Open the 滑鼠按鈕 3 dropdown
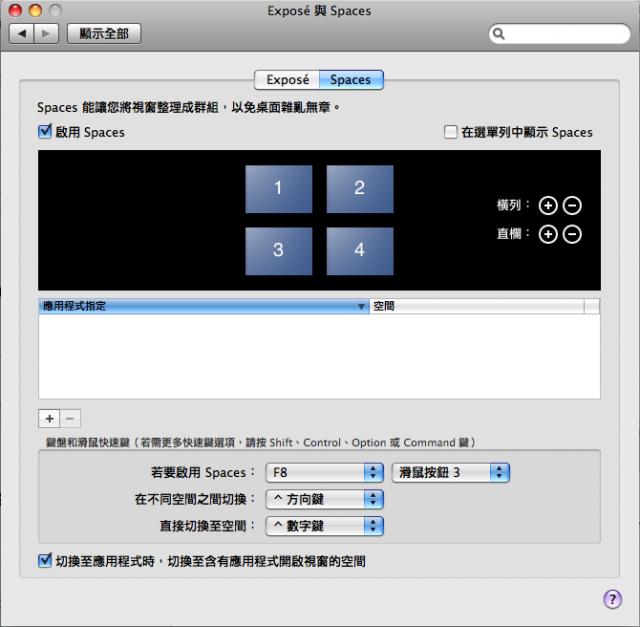The width and height of the screenshot is (640, 627). 451,473
